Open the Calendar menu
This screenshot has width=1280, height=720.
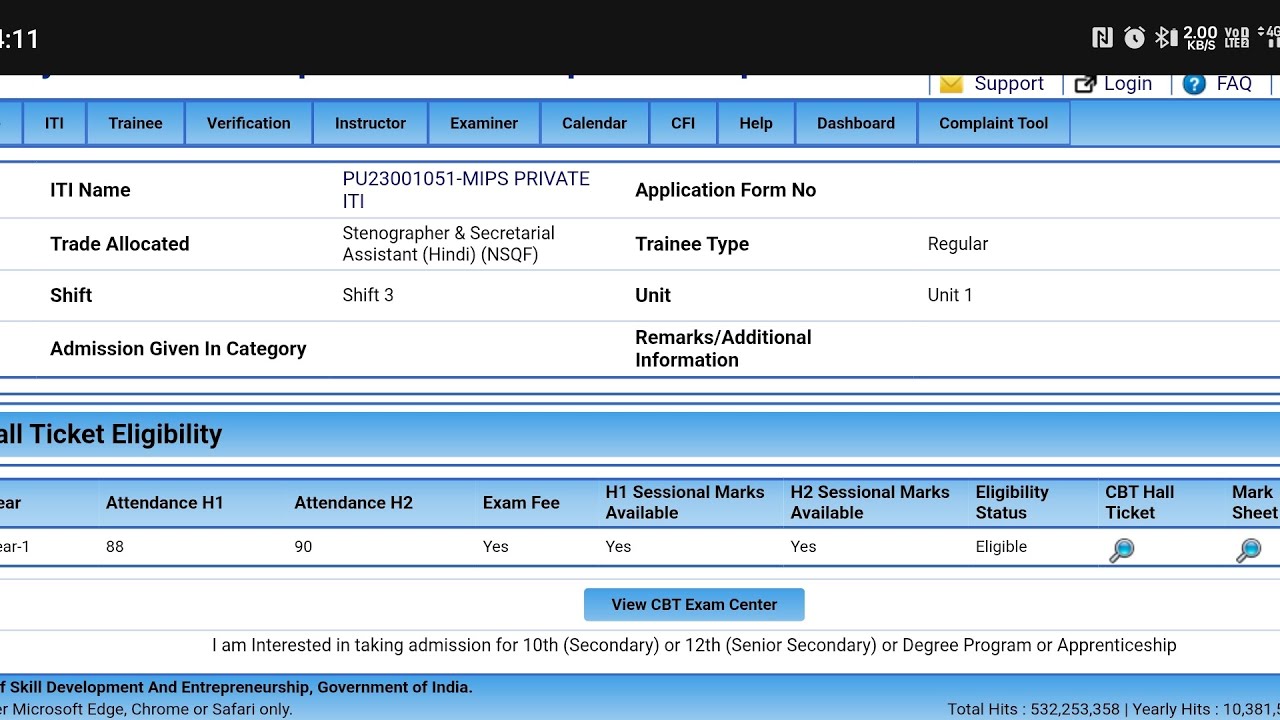tap(594, 123)
